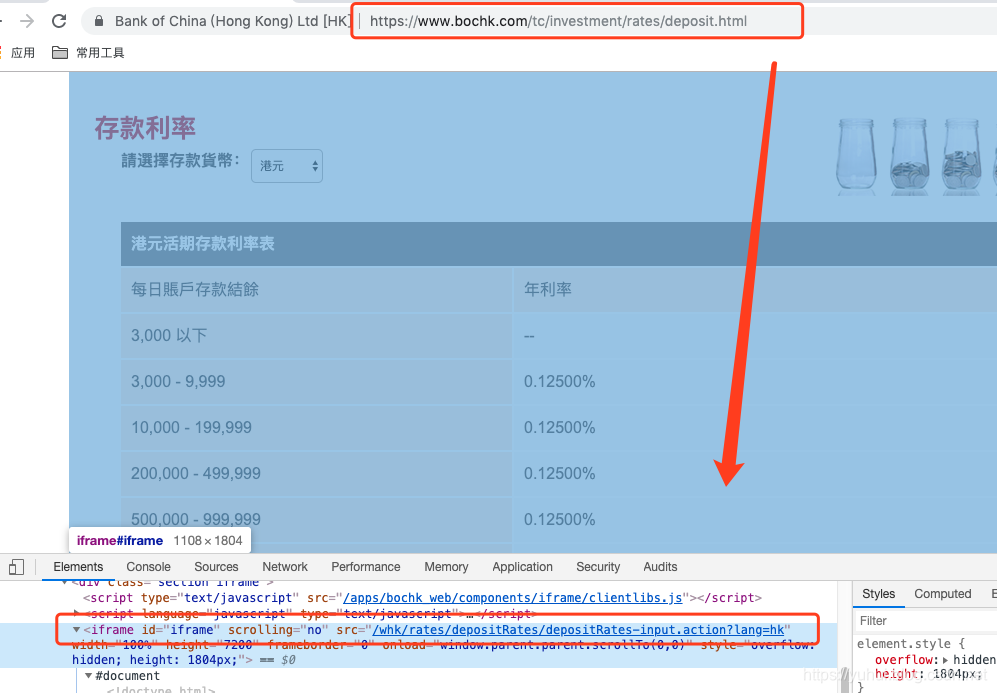Open the Performance tab
This screenshot has width=997, height=693.
366,566
